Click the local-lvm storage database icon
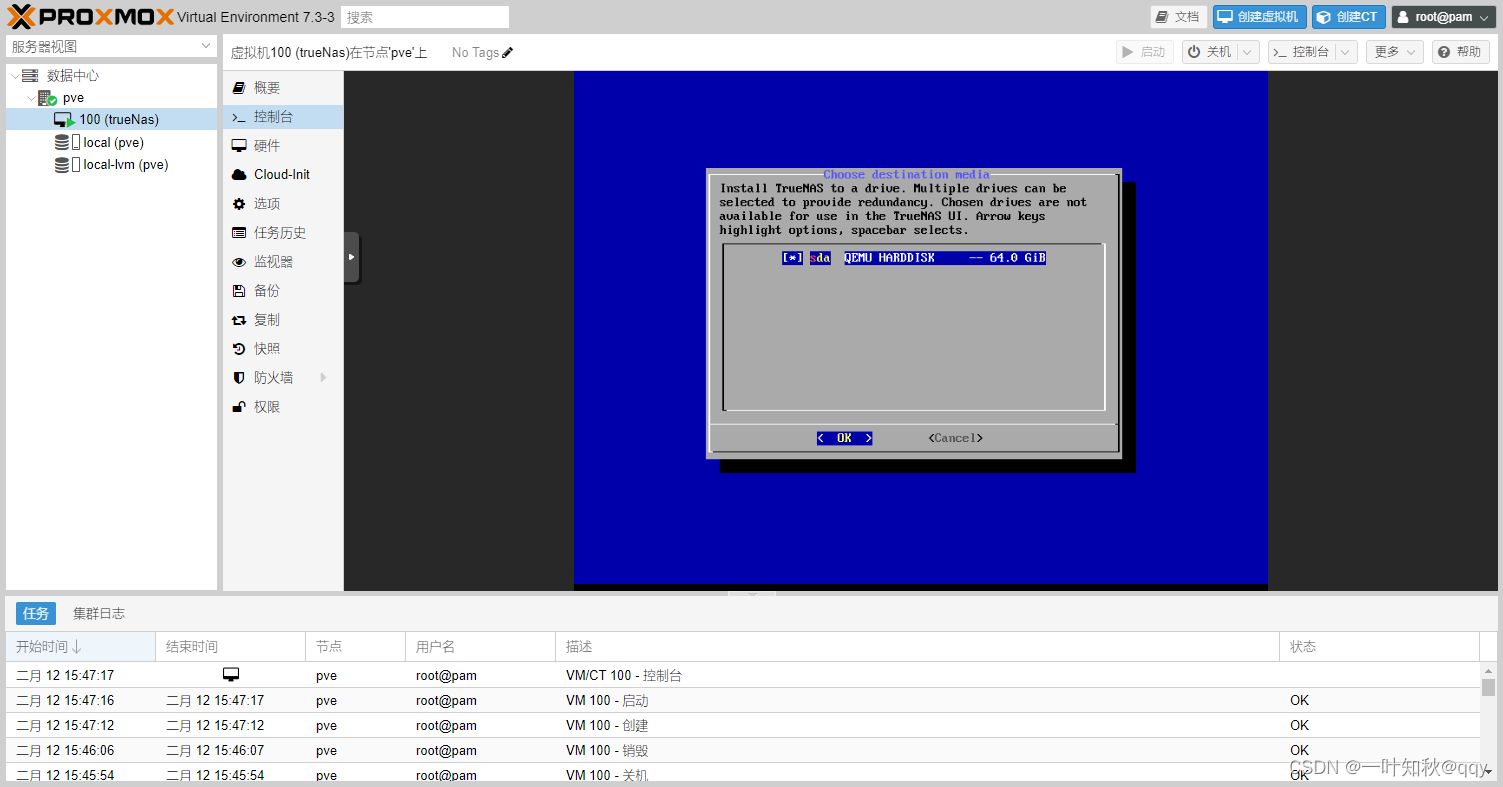1503x787 pixels. pyautogui.click(x=63, y=165)
